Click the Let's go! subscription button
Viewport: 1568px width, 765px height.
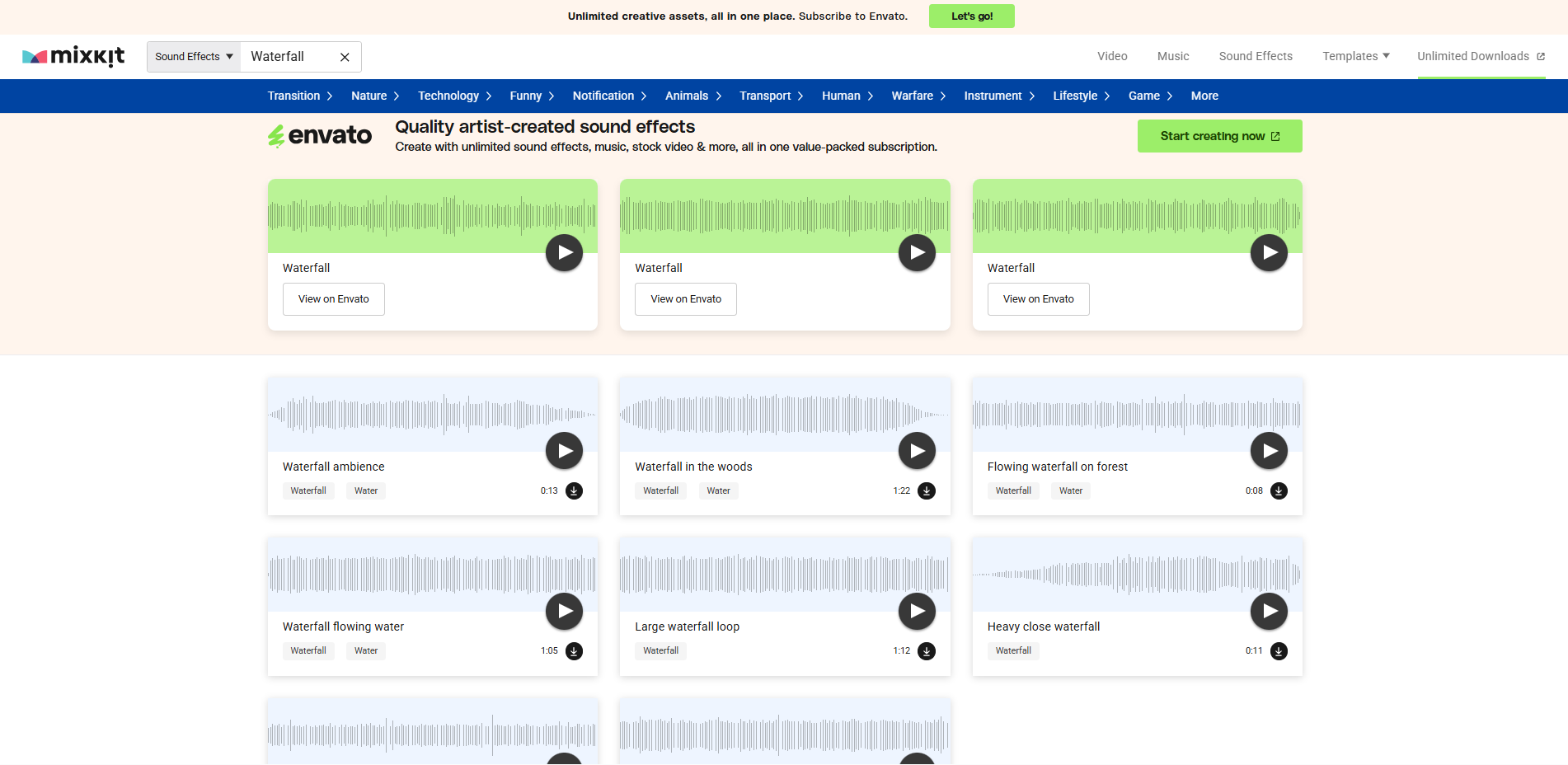coord(971,16)
